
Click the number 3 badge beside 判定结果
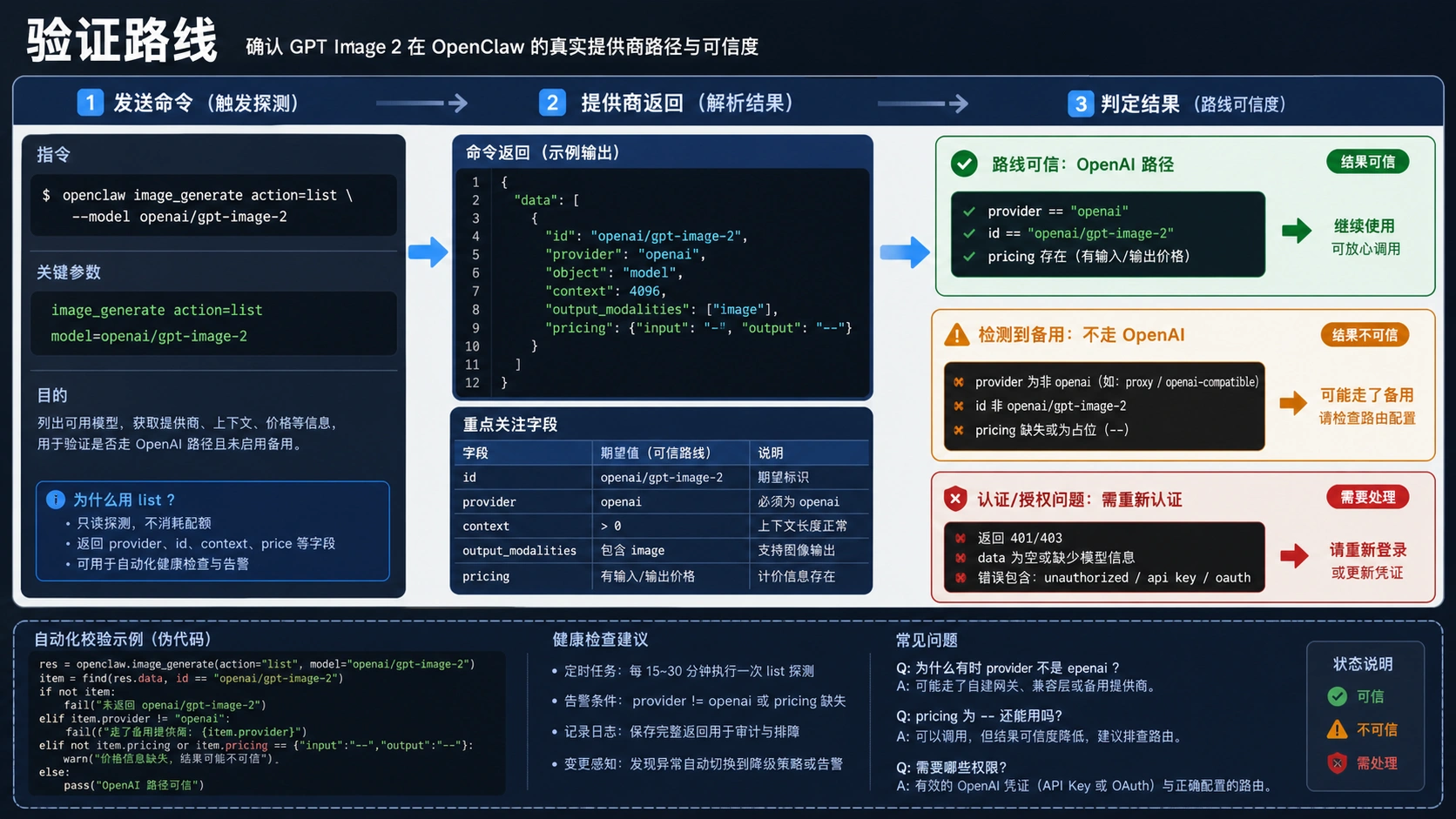pos(1081,104)
